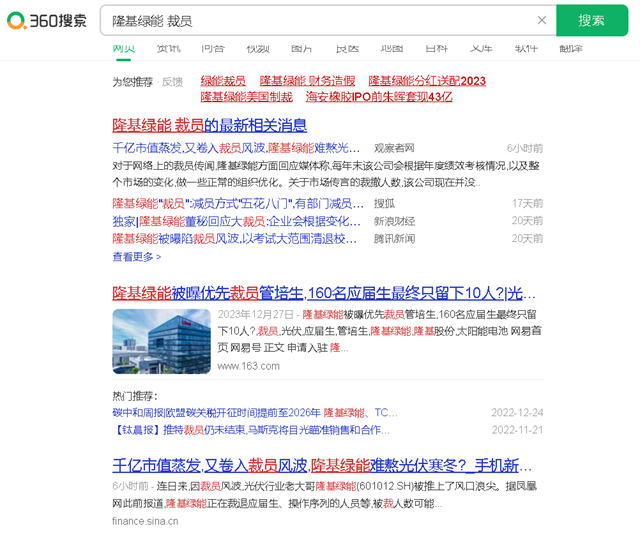Open 碳中和周报 欧盟碳关税 recommended link
This screenshot has height=540, width=640.
[x=255, y=413]
